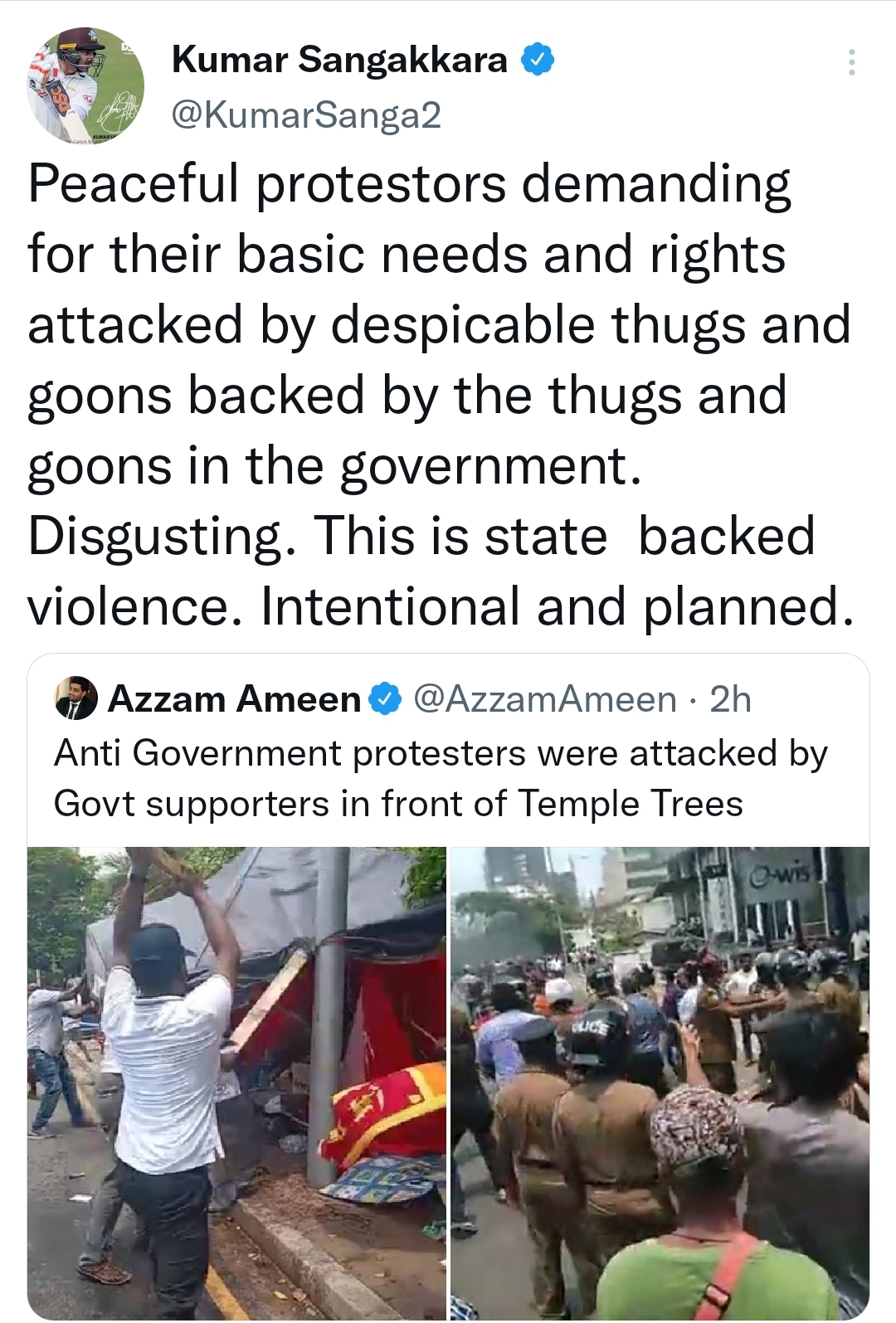Open quoted tweet text about Temple Trees
The width and height of the screenshot is (896, 1323).
pos(441,778)
